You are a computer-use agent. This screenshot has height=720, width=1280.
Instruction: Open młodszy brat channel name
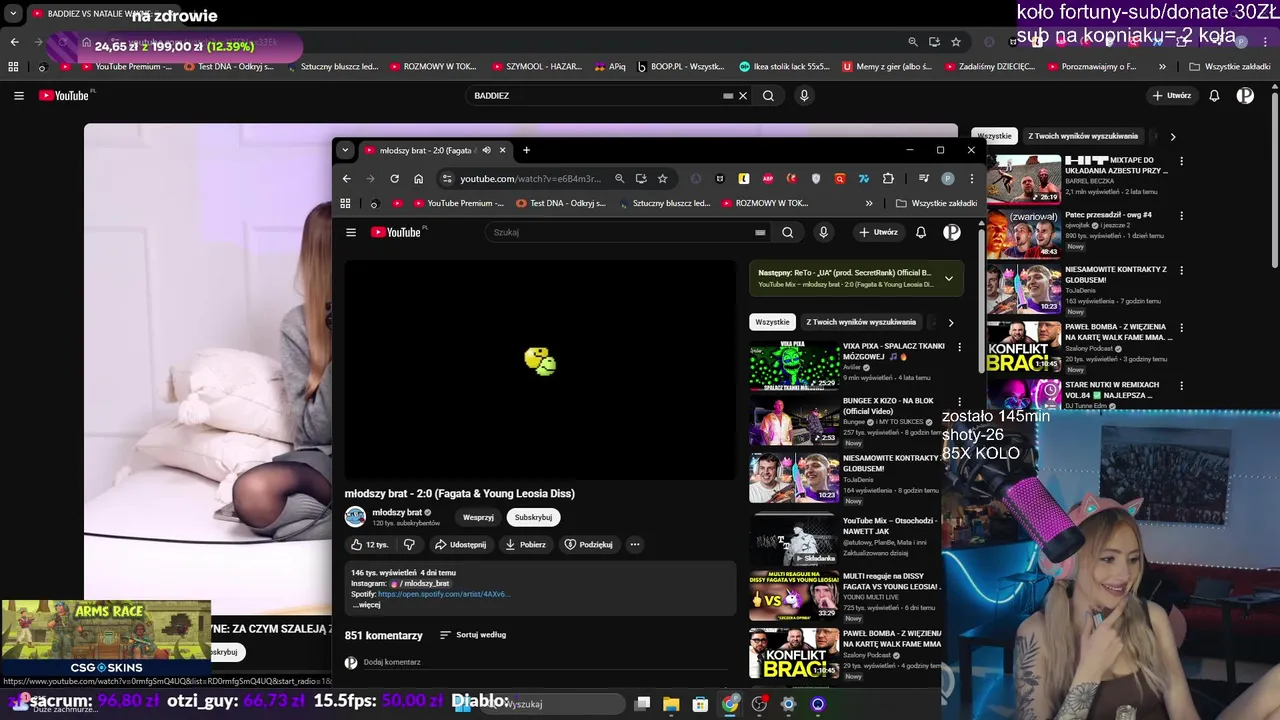(397, 512)
